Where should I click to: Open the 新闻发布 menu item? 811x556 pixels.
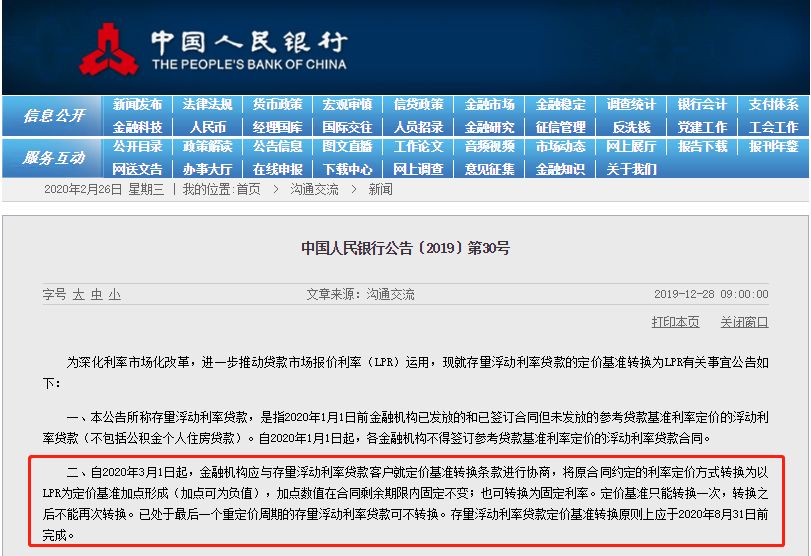coord(137,105)
